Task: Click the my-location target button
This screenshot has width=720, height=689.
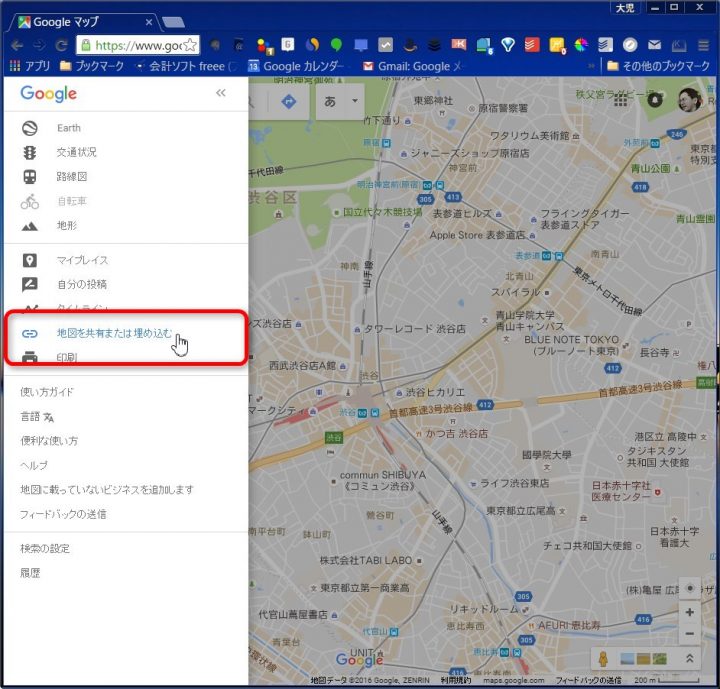Action: point(690,589)
